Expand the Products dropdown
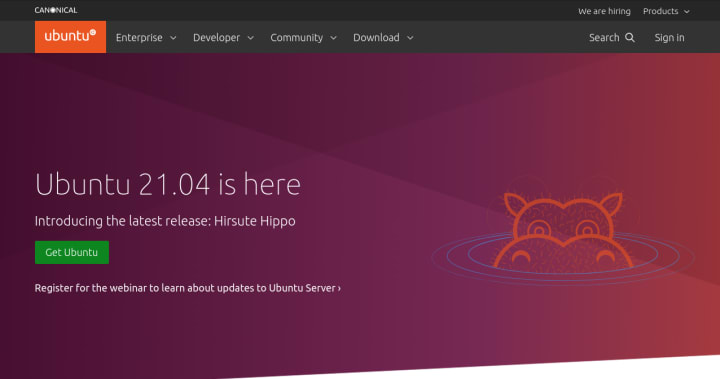The image size is (720, 379). 666,11
